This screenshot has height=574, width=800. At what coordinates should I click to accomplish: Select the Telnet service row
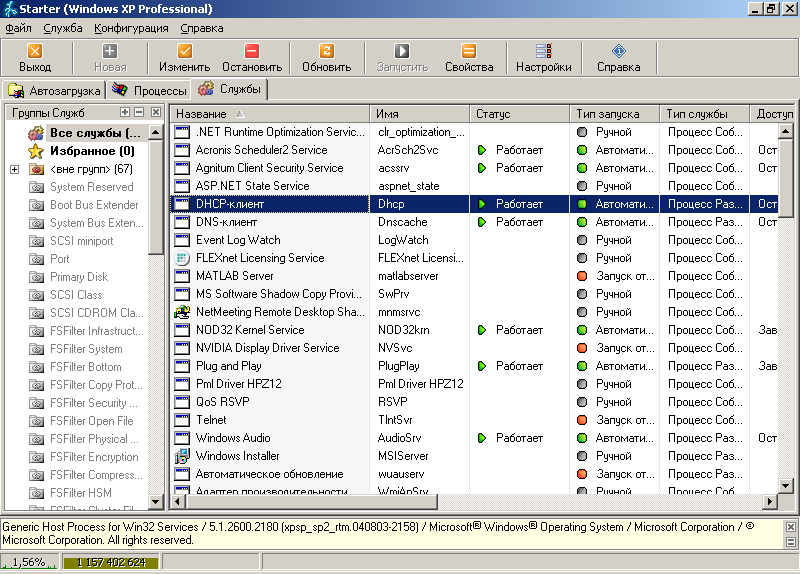tap(473, 420)
